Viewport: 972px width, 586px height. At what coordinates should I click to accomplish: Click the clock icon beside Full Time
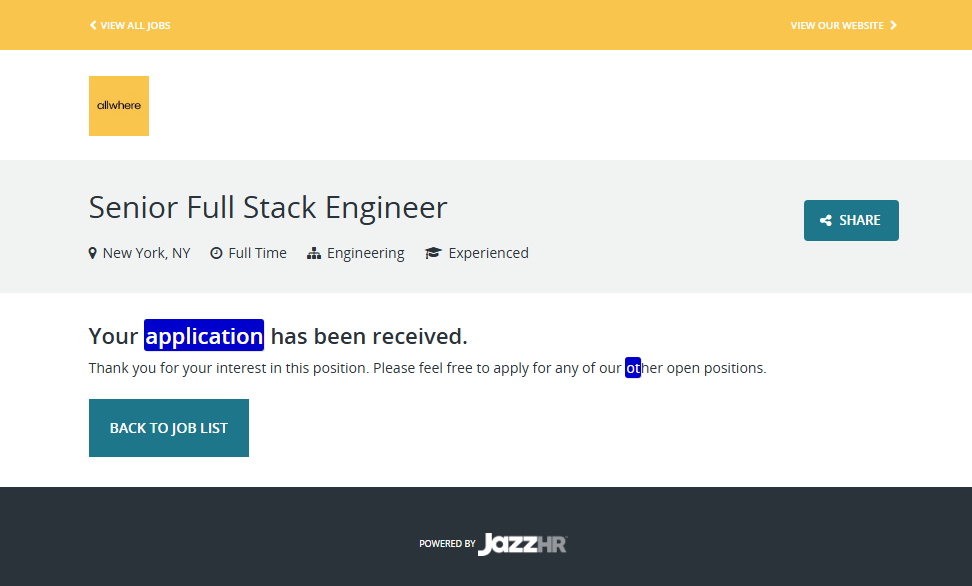pyautogui.click(x=216, y=253)
